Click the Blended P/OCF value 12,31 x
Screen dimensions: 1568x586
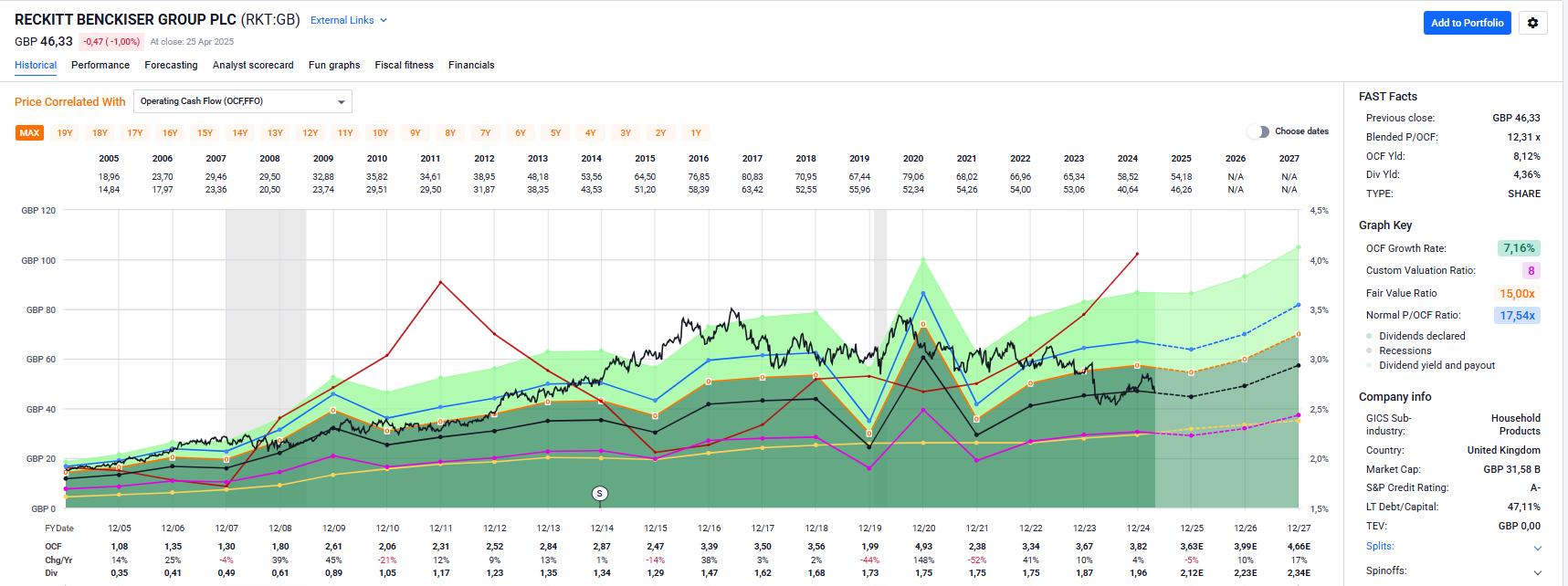coord(1523,138)
